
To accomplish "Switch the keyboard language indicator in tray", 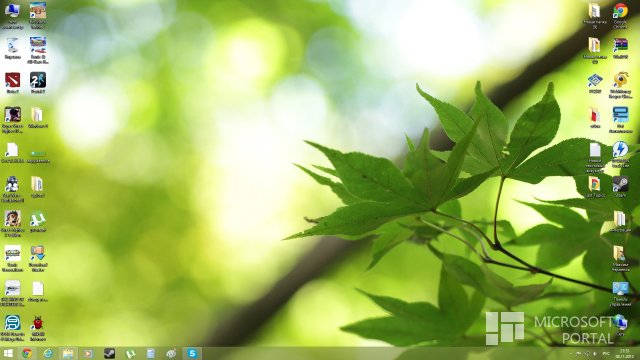I will [607, 353].
